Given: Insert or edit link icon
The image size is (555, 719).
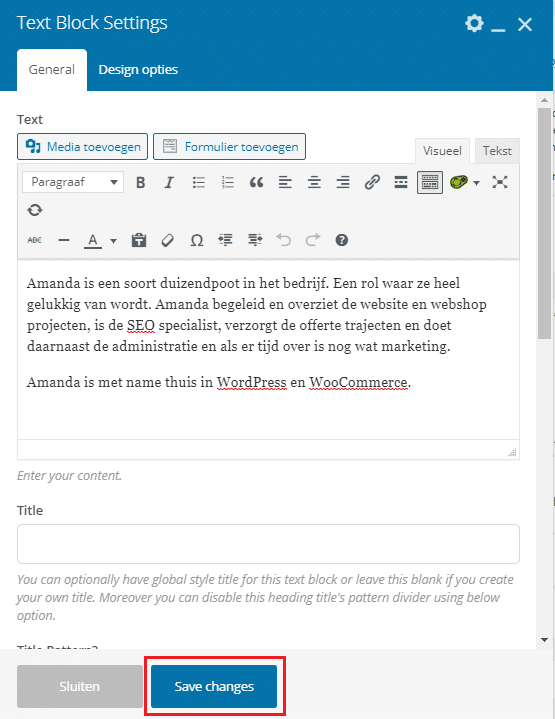Looking at the screenshot, I should 372,183.
